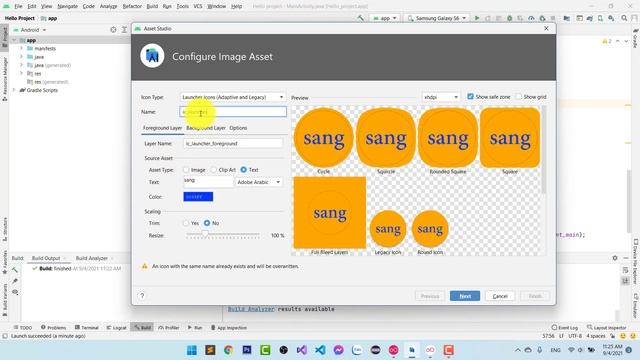Image resolution: width=640 pixels, height=360 pixels.
Task: Open the TODO tool window
Action: pos(22,327)
